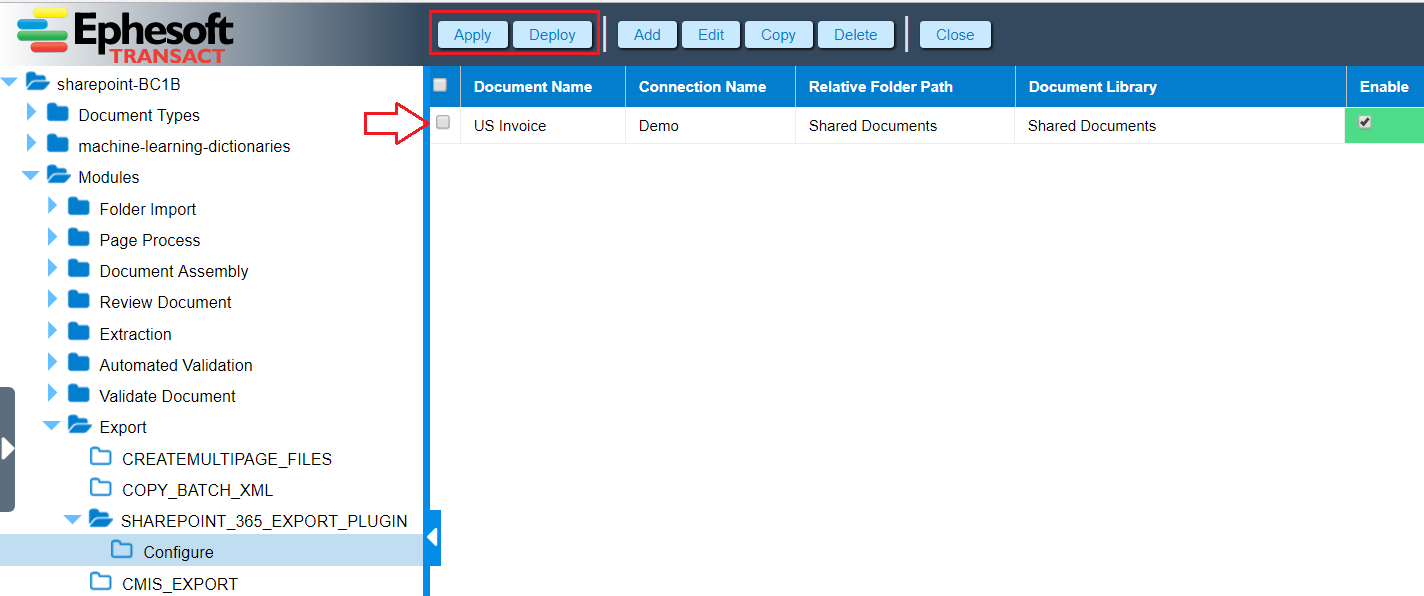Click the SHAREPOINT_365_EXPORT_PLUGIN folder icon
The height and width of the screenshot is (596, 1424).
click(x=100, y=520)
